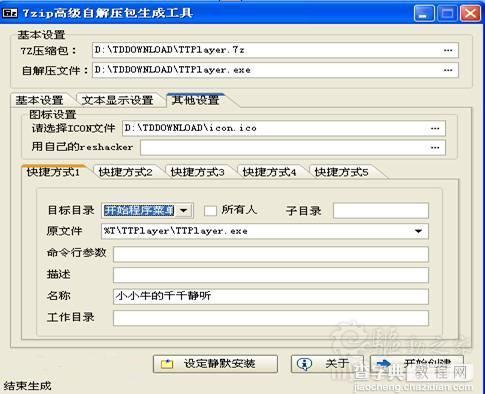The height and width of the screenshot is (394, 485).
Task: Toggle the 所有人 checkbox
Action: 210,211
